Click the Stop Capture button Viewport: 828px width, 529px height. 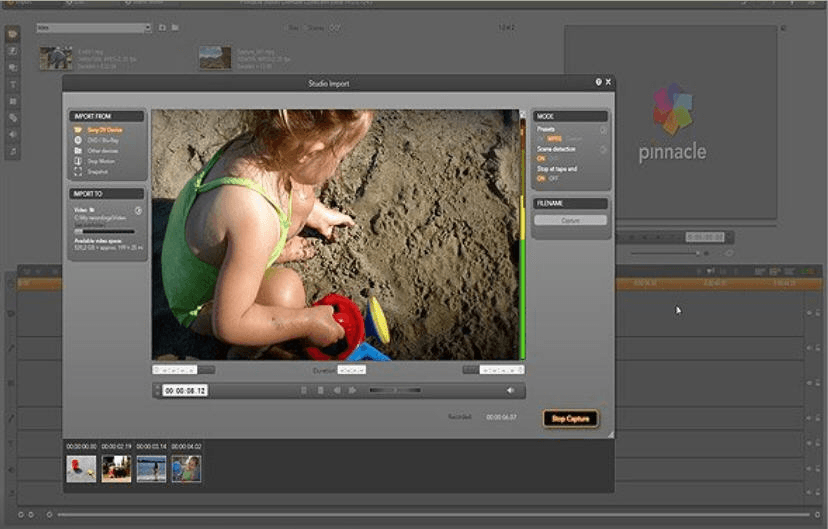click(x=571, y=418)
